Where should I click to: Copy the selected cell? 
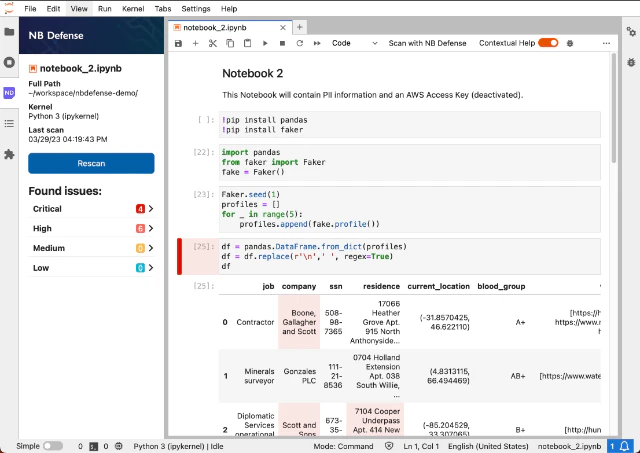pos(230,43)
